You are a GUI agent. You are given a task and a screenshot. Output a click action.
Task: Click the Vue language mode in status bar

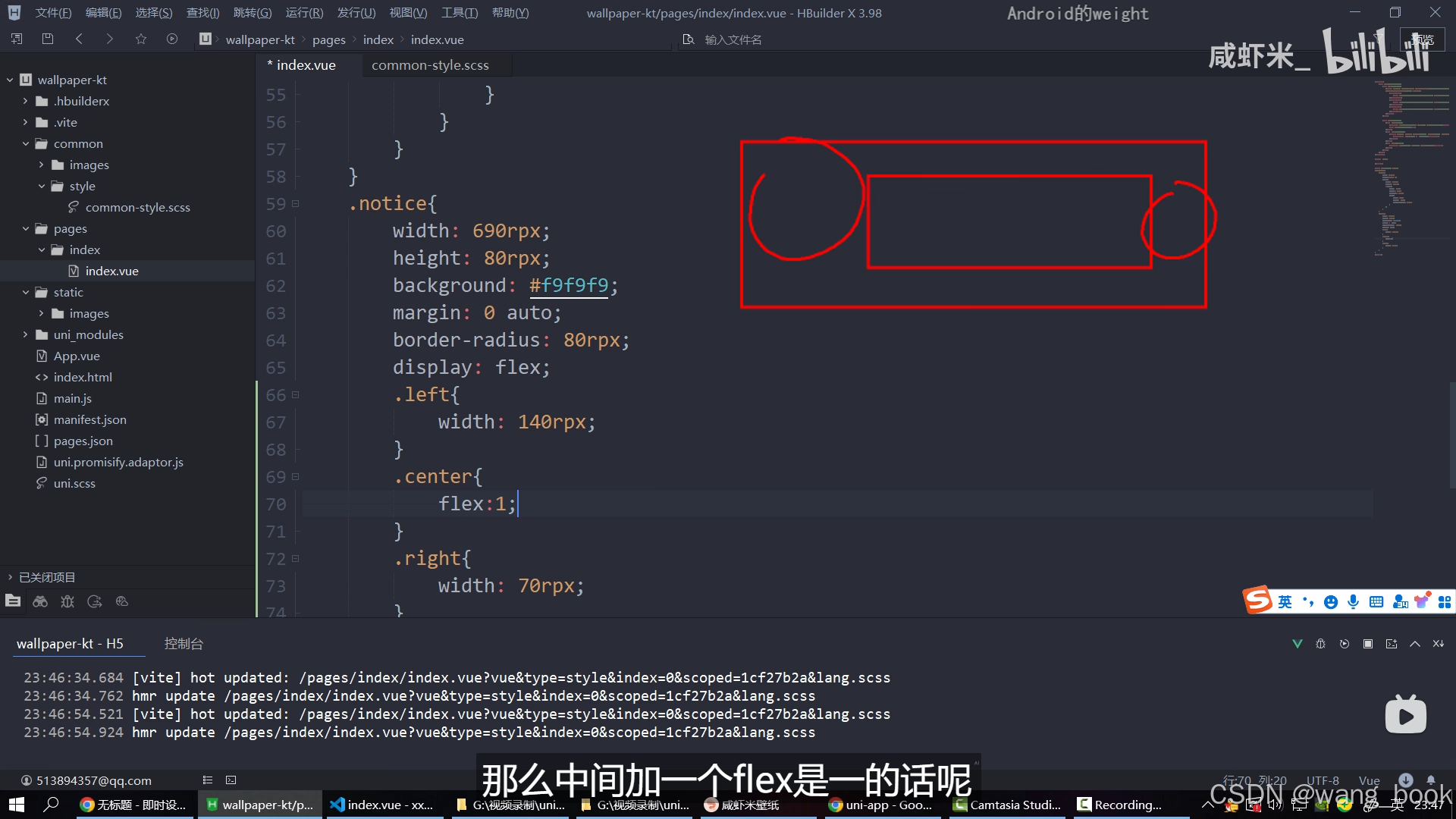point(1369,780)
